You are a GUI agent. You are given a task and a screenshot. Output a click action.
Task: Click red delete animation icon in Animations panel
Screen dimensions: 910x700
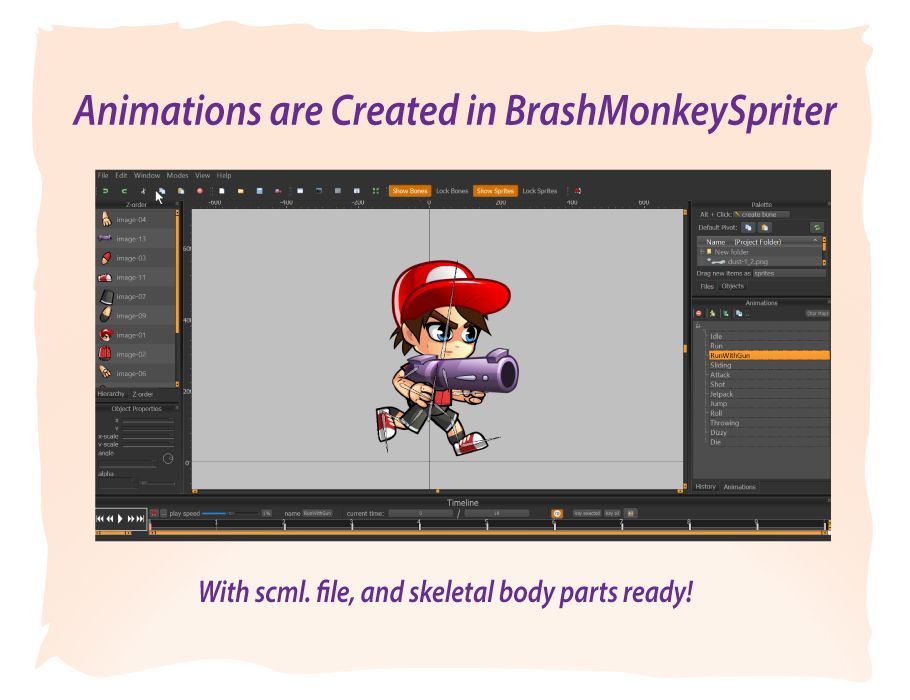(699, 313)
